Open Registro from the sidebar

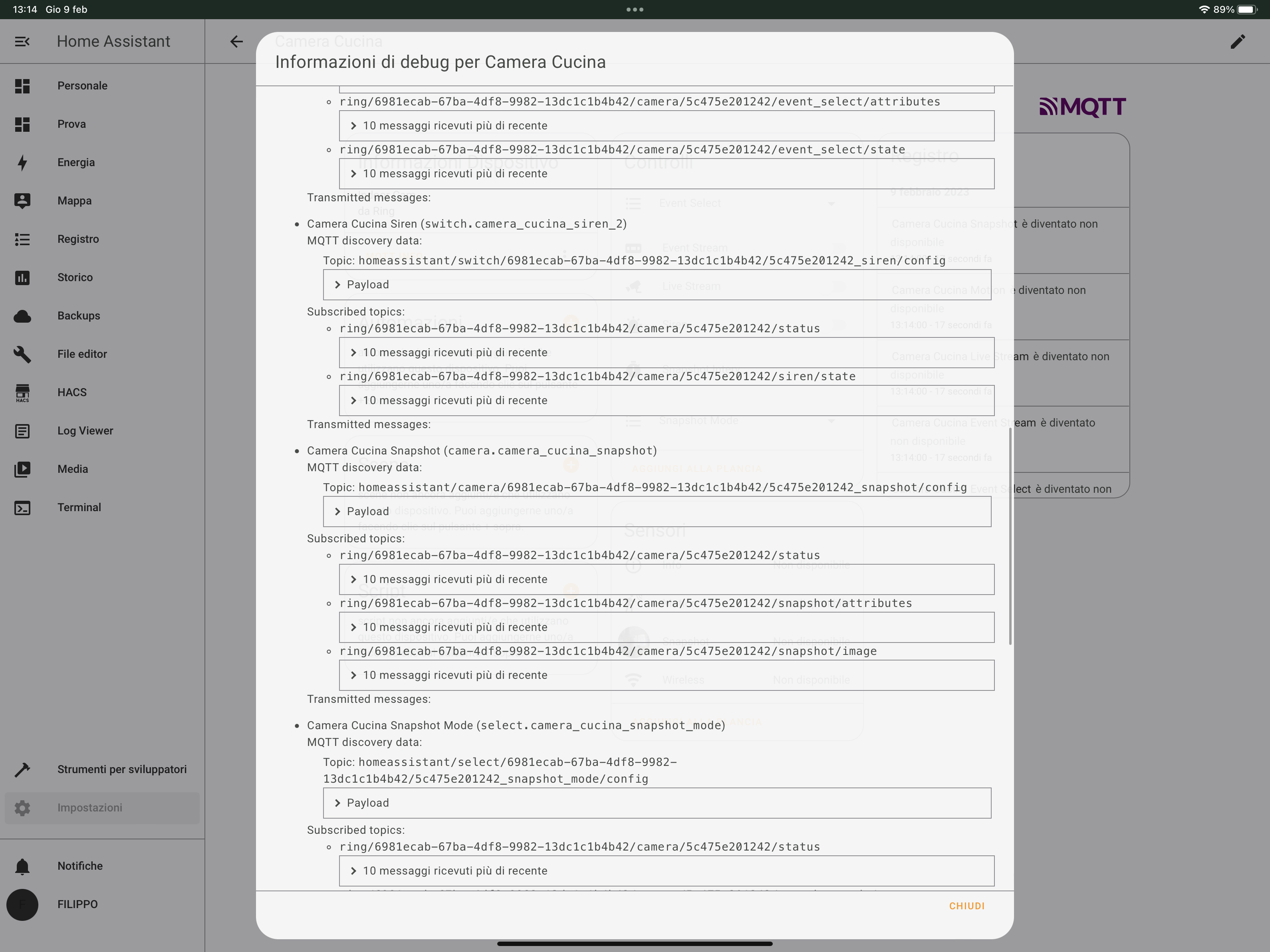click(x=77, y=239)
